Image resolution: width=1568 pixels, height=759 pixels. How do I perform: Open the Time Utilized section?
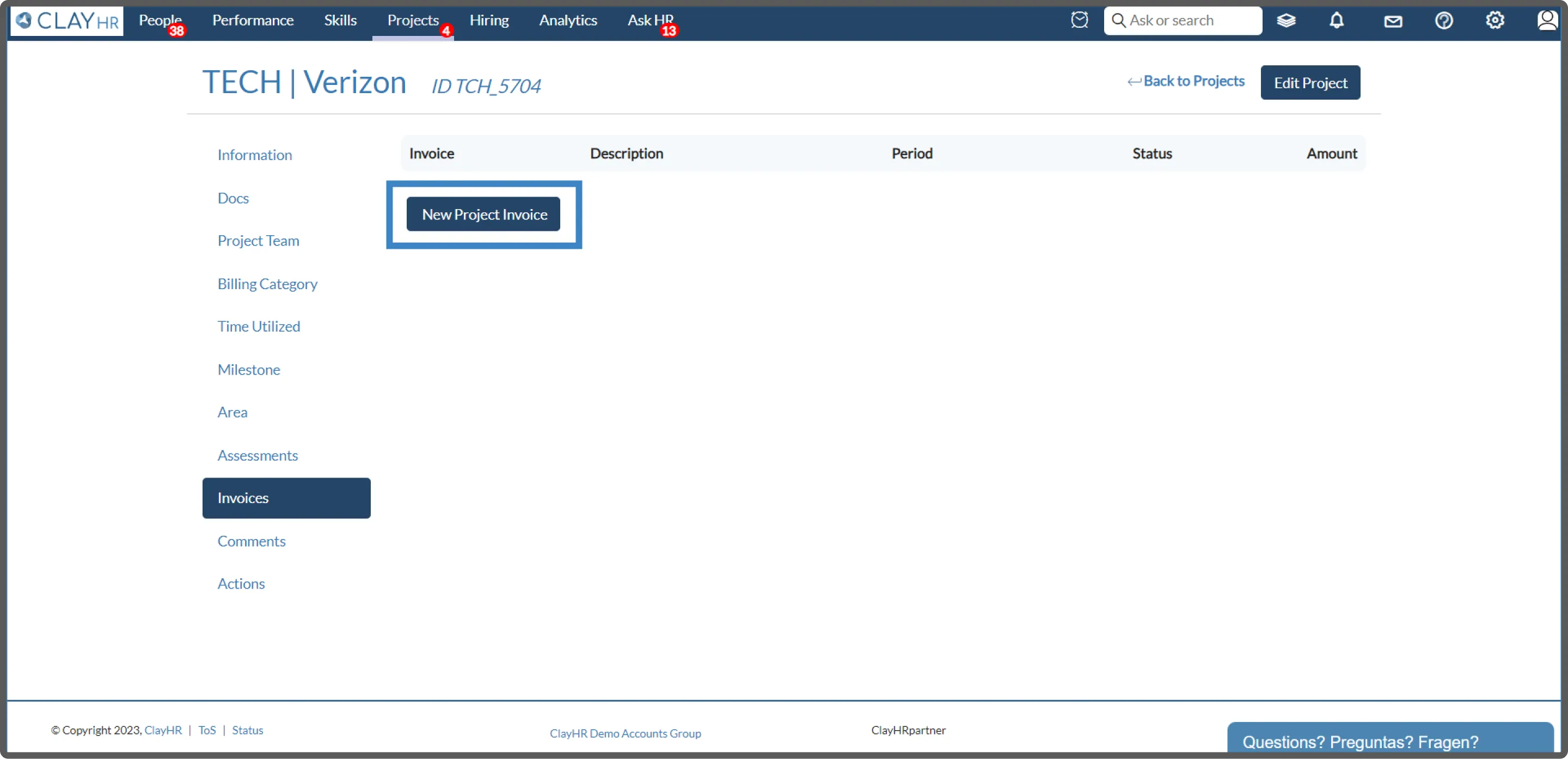point(259,326)
